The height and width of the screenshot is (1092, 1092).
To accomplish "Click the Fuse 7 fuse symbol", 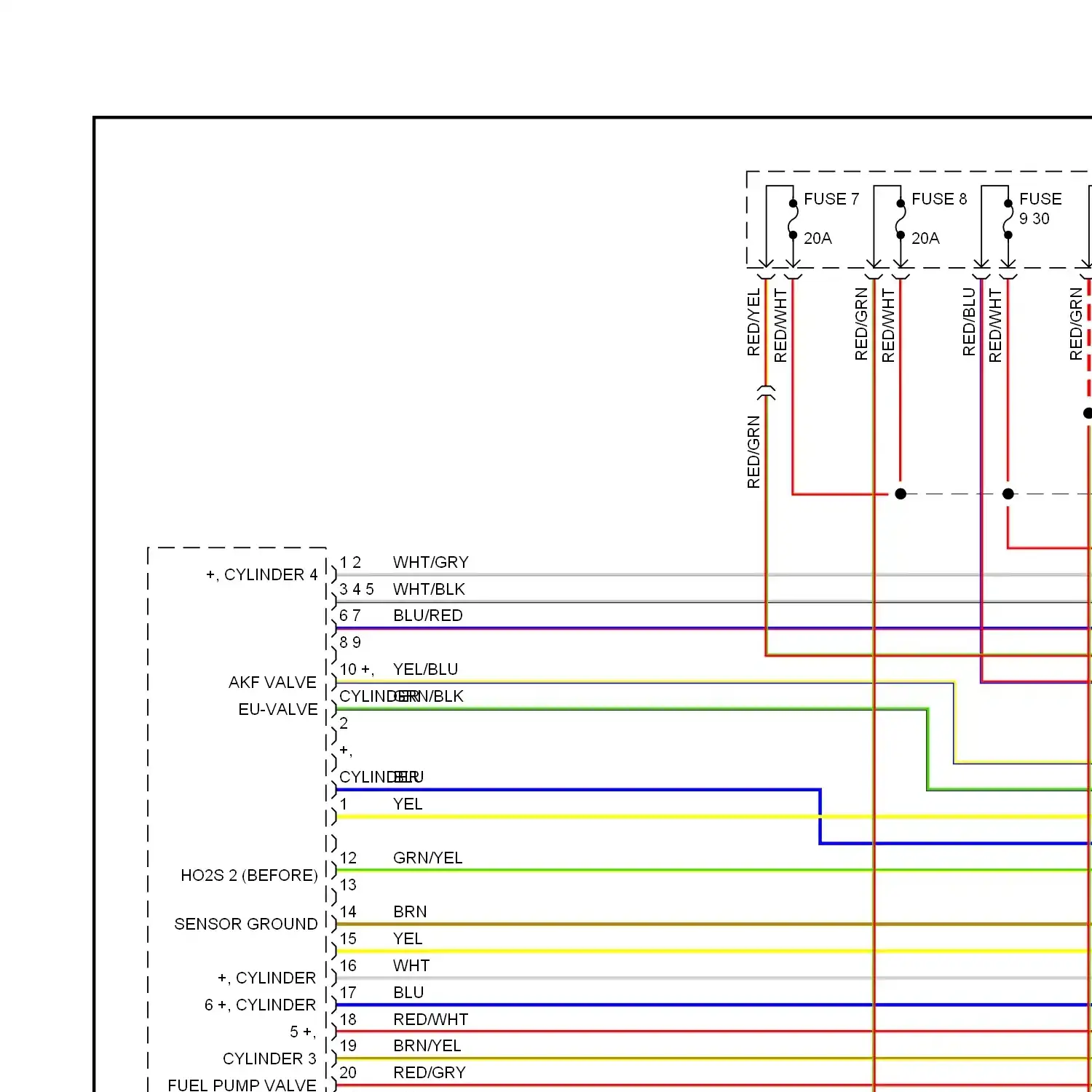I will pos(793,219).
